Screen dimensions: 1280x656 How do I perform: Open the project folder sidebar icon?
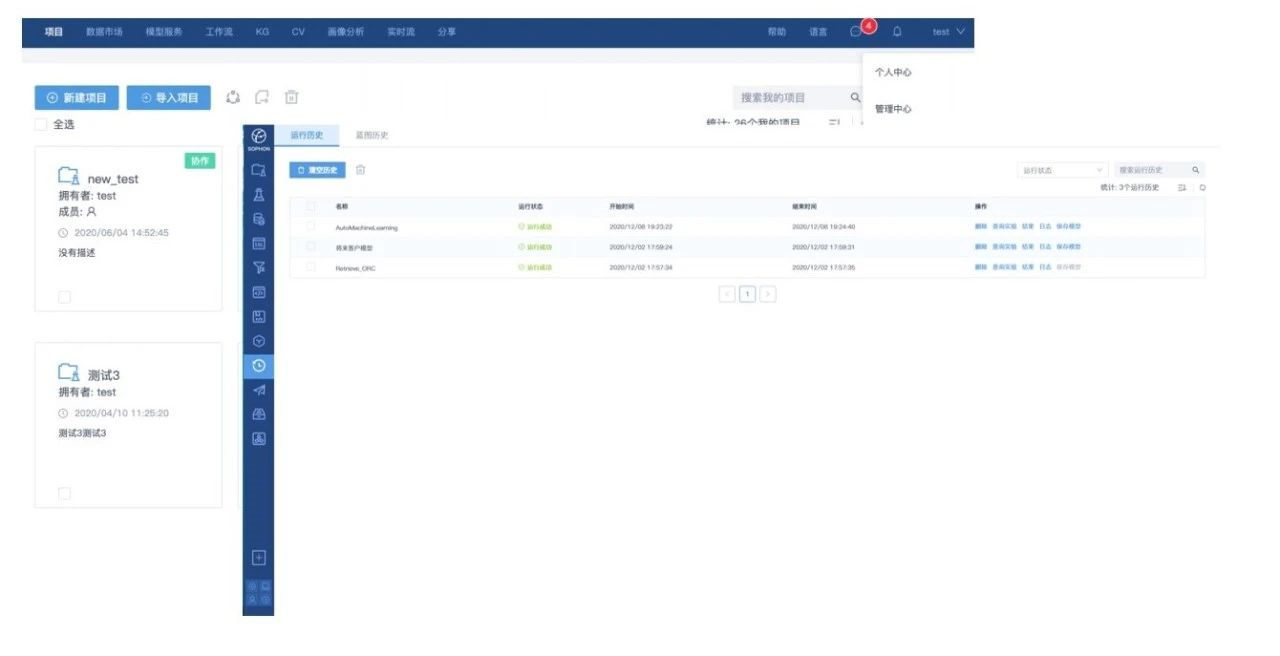(258, 171)
